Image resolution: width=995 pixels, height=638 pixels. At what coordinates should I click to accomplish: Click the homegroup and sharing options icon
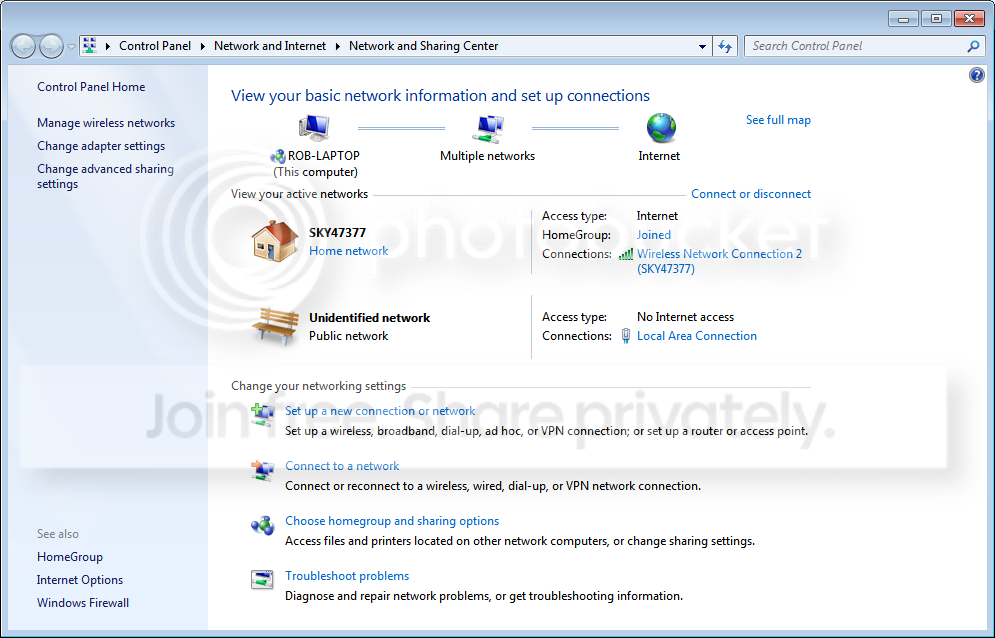[x=262, y=525]
